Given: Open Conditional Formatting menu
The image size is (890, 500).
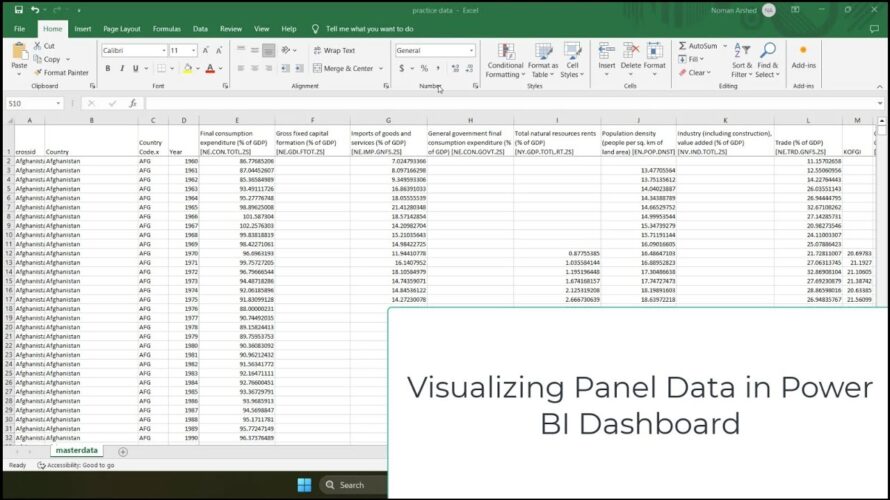Looking at the screenshot, I should pos(505,60).
